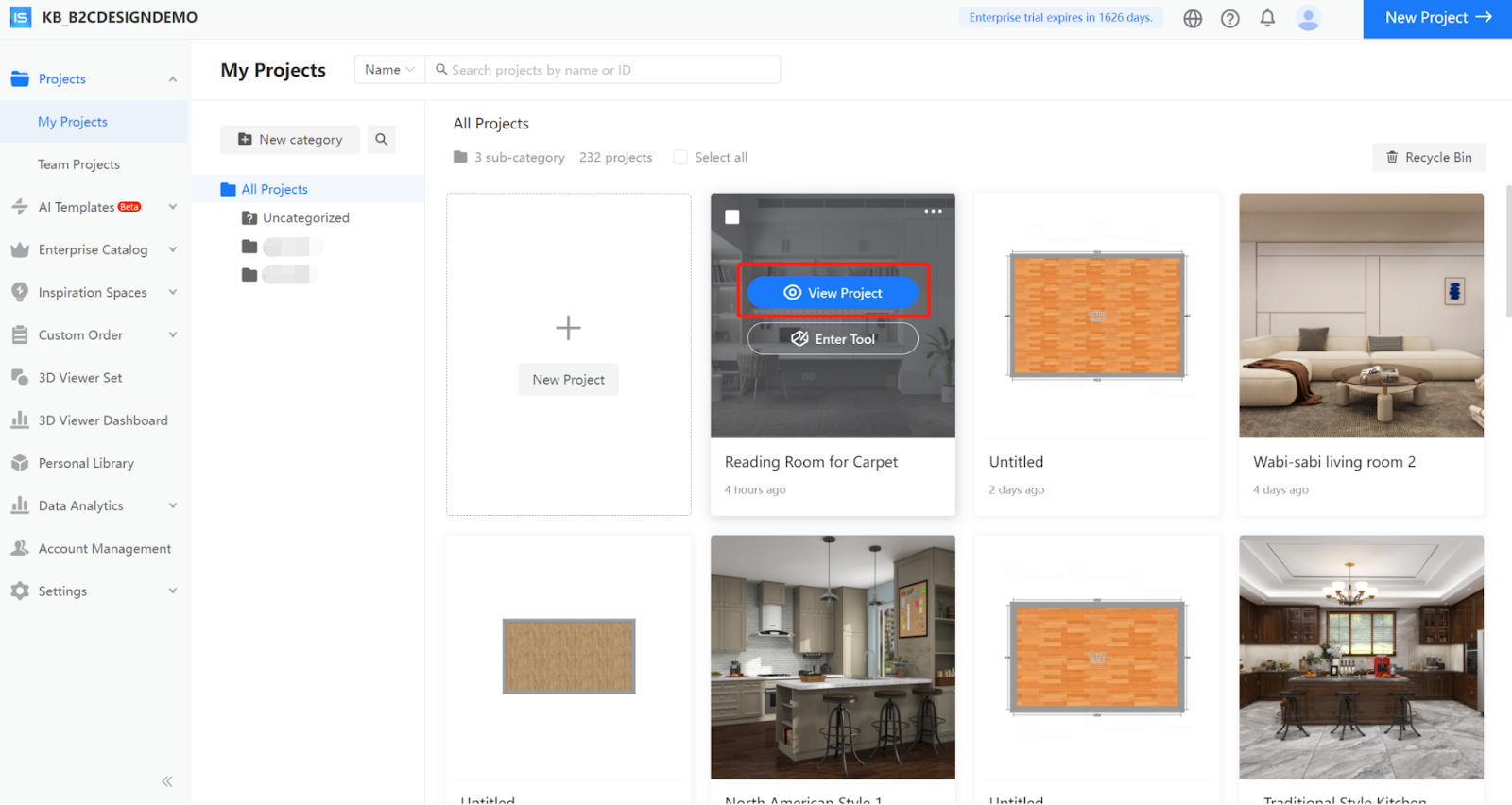
Task: Open three-dot menu on Reading Room card
Action: pyautogui.click(x=933, y=212)
